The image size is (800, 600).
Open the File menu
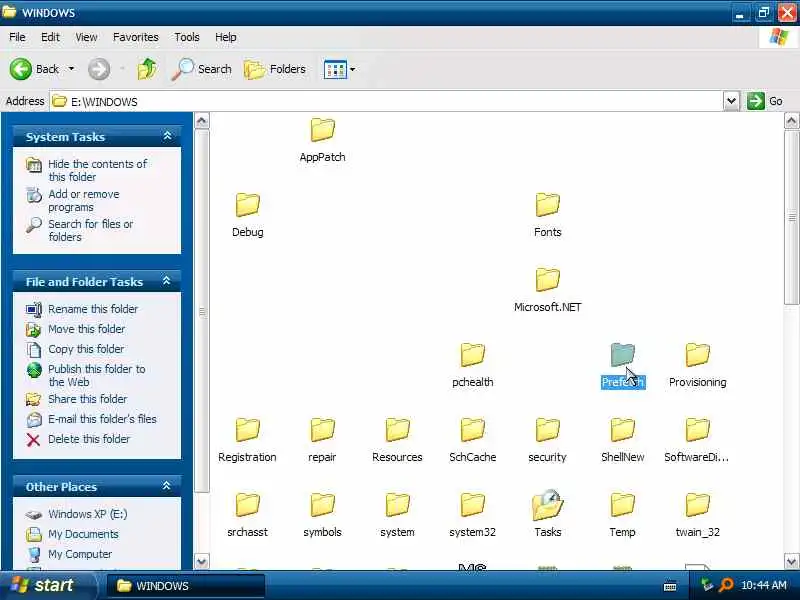[x=17, y=37]
